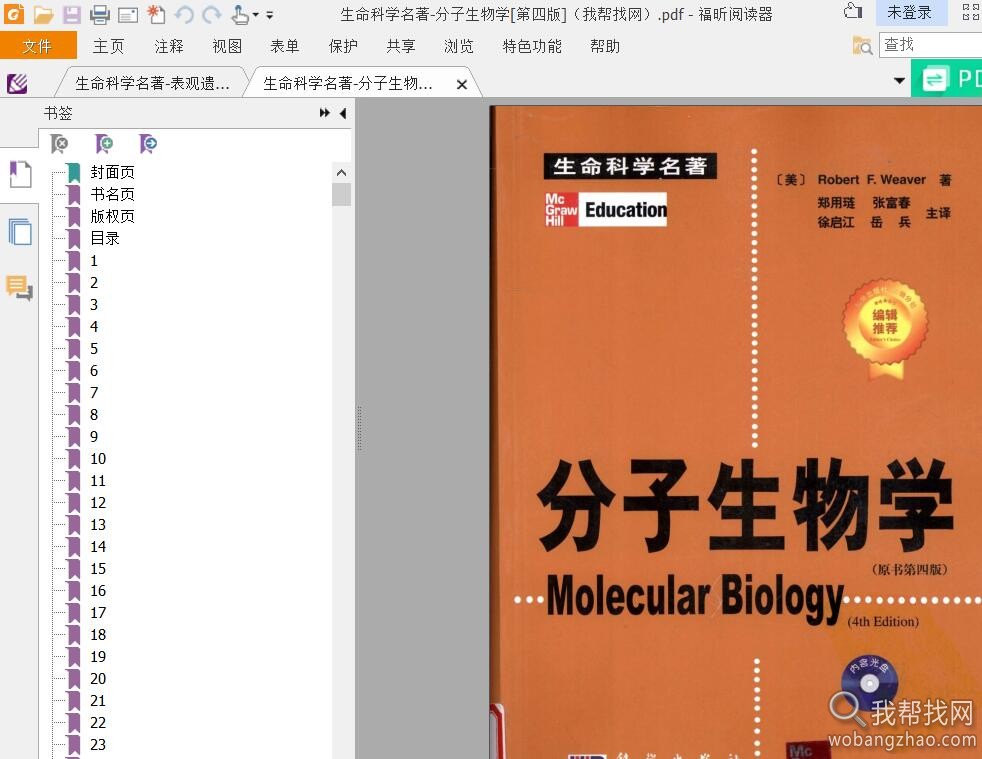Click the Foxit logo app icon
The image size is (982, 759).
coord(14,13)
